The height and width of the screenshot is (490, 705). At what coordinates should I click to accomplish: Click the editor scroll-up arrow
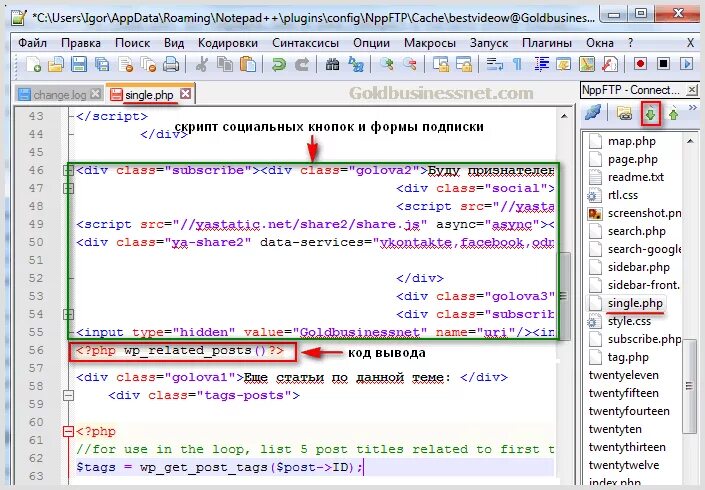click(564, 116)
